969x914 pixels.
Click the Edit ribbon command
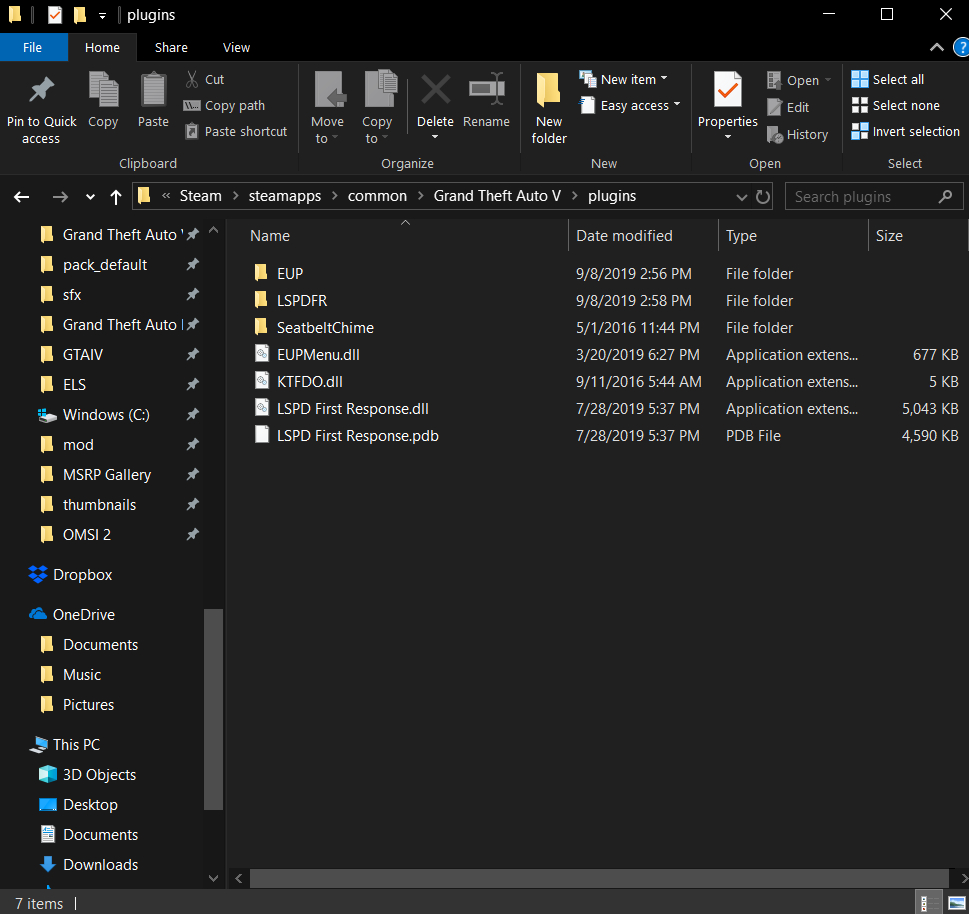(788, 108)
